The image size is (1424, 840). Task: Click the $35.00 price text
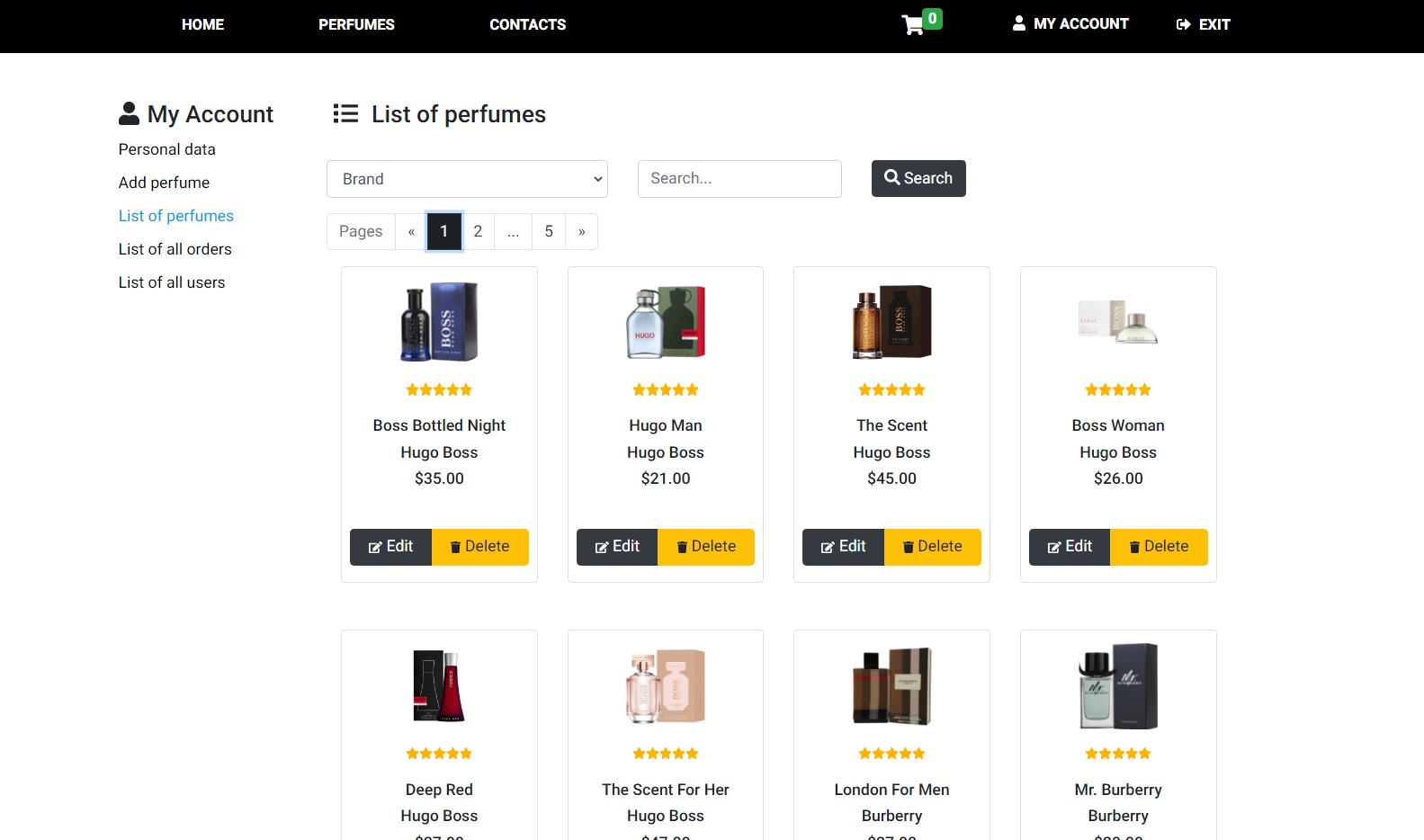pyautogui.click(x=439, y=478)
